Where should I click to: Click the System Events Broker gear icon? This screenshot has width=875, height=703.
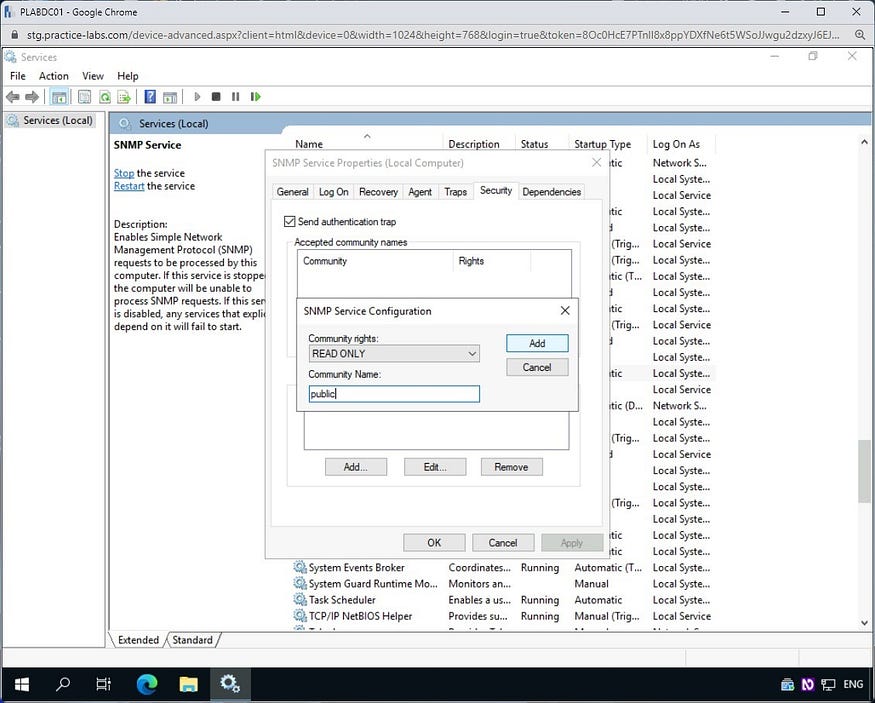pyautogui.click(x=300, y=567)
